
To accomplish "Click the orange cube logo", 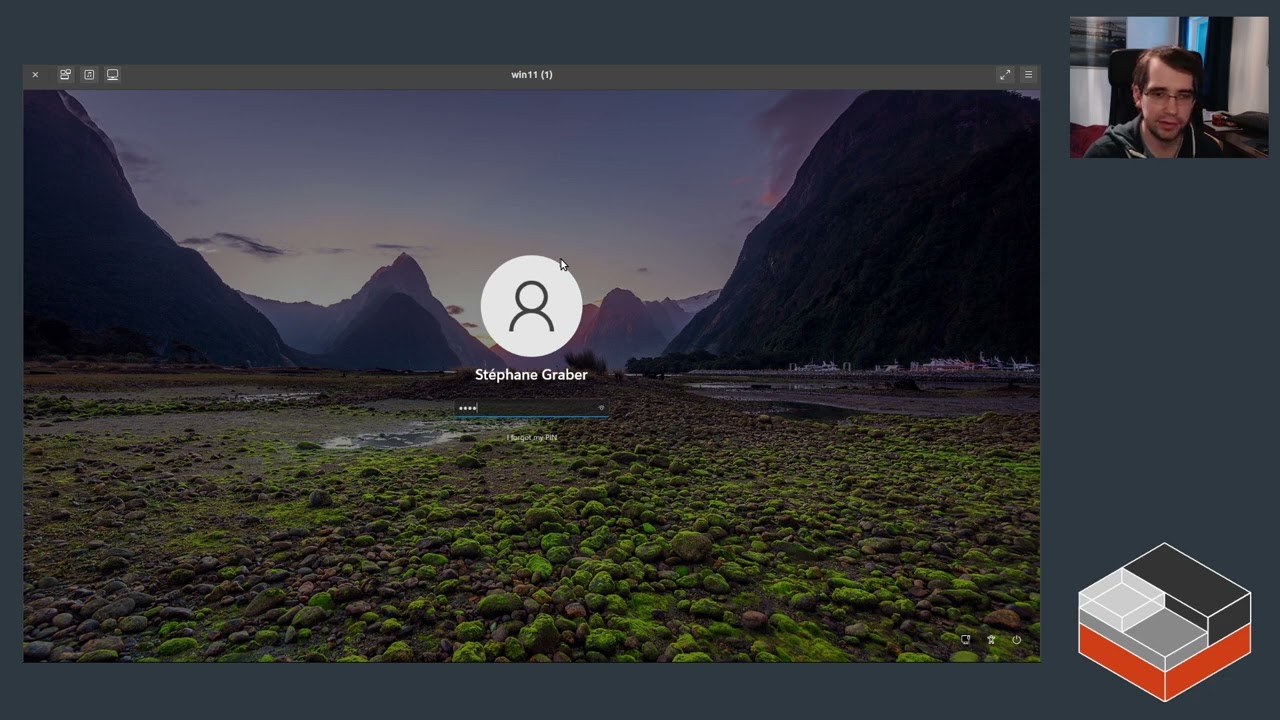I will pyautogui.click(x=1164, y=622).
